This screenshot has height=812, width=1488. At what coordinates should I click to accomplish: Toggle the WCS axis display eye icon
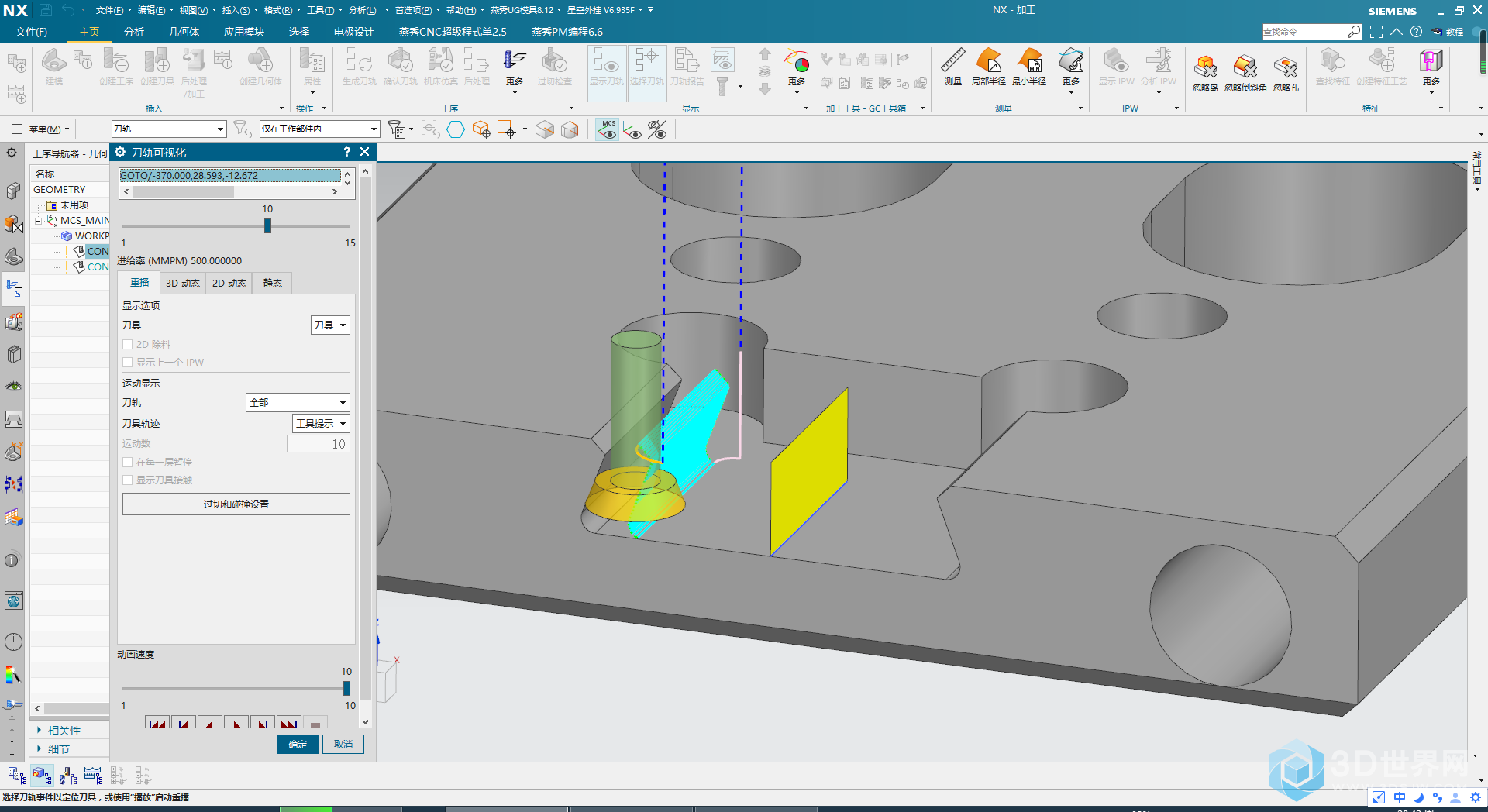tap(632, 129)
